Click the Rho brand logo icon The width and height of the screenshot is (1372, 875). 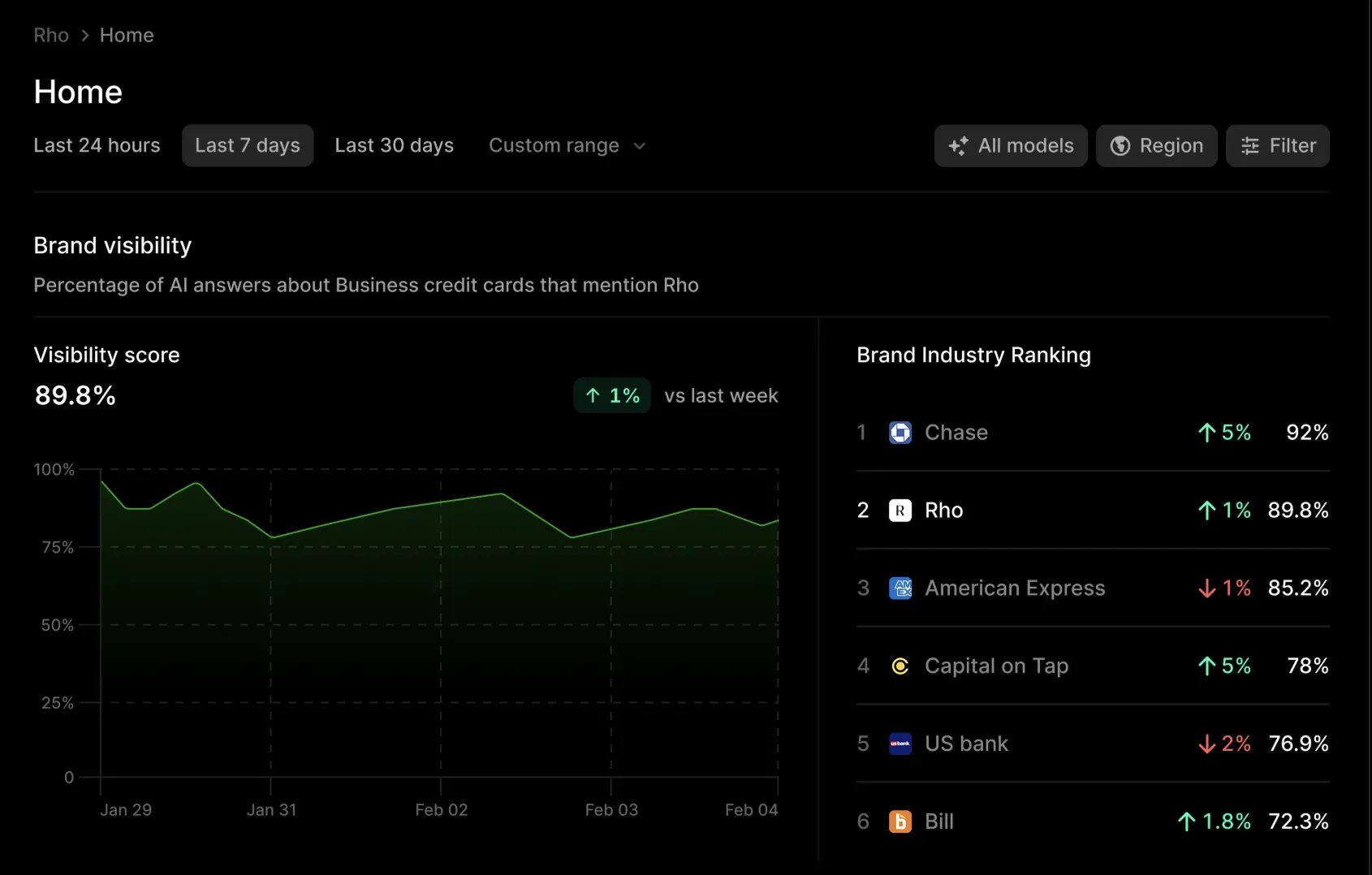(900, 511)
